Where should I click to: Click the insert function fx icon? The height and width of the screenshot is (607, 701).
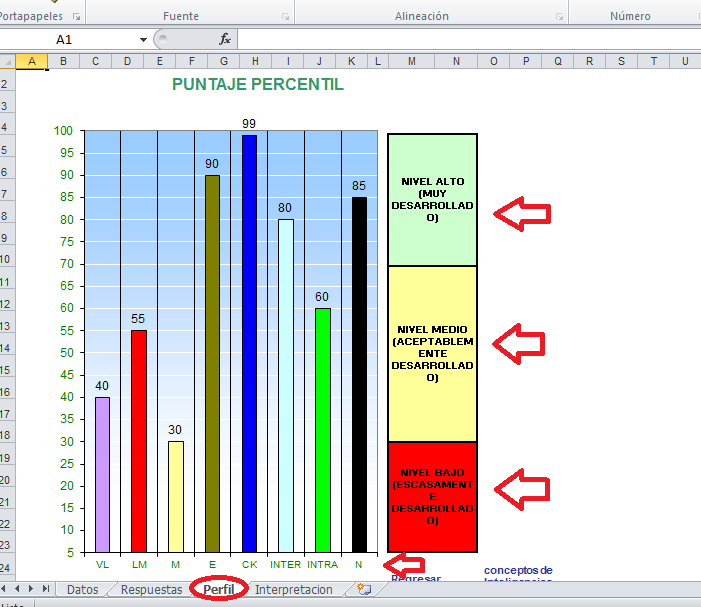pos(225,39)
